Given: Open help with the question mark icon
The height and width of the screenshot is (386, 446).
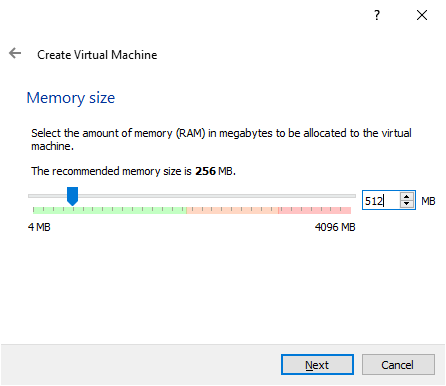Looking at the screenshot, I should pyautogui.click(x=377, y=15).
